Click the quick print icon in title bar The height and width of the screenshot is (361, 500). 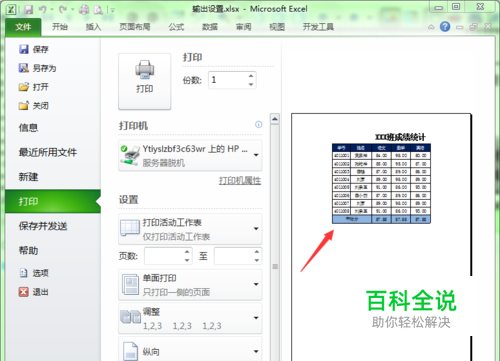[84, 10]
